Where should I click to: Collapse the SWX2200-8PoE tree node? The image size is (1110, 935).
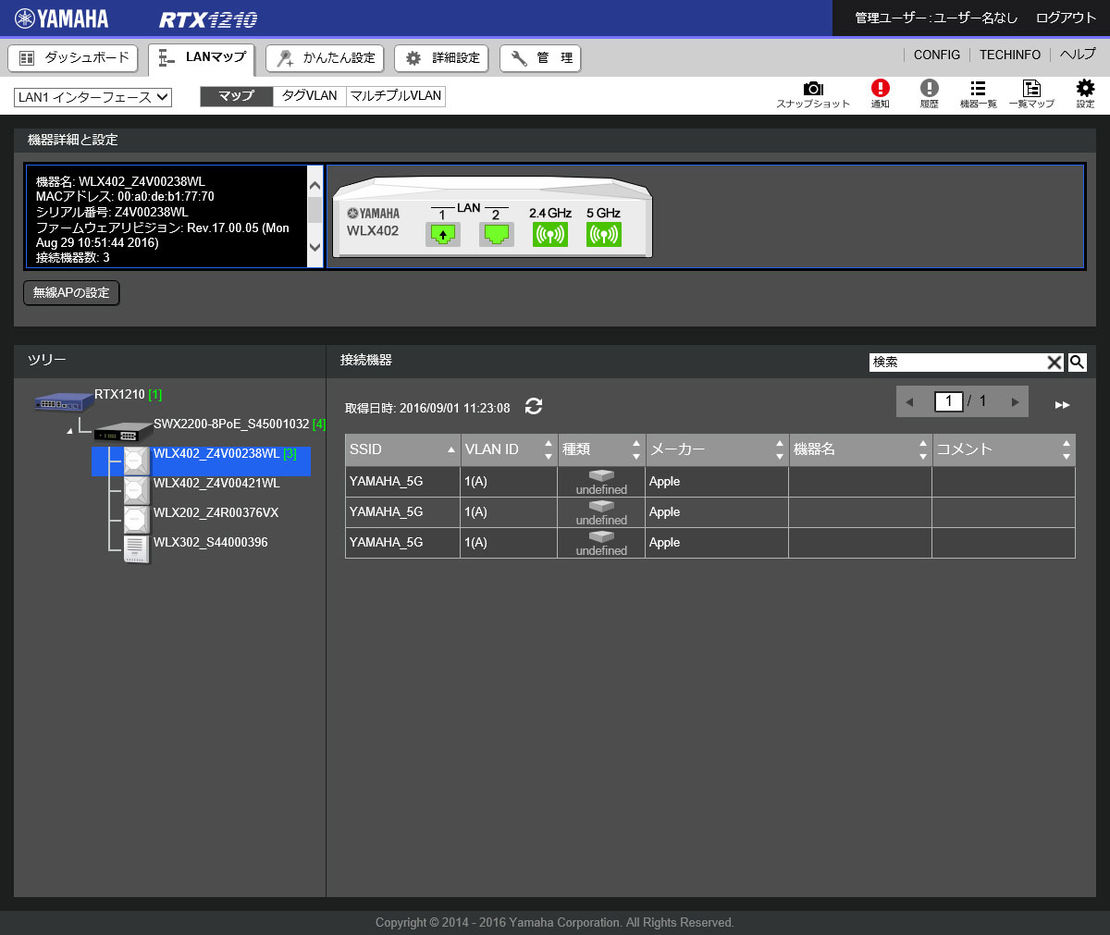(x=69, y=430)
